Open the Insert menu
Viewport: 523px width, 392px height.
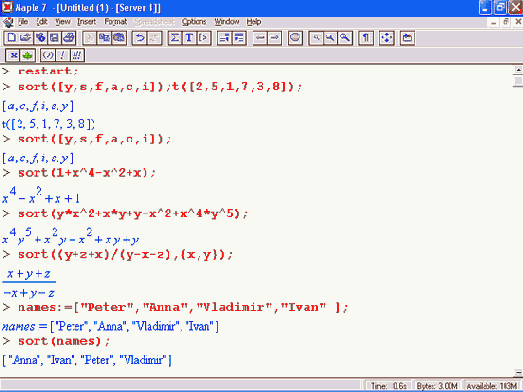point(86,22)
